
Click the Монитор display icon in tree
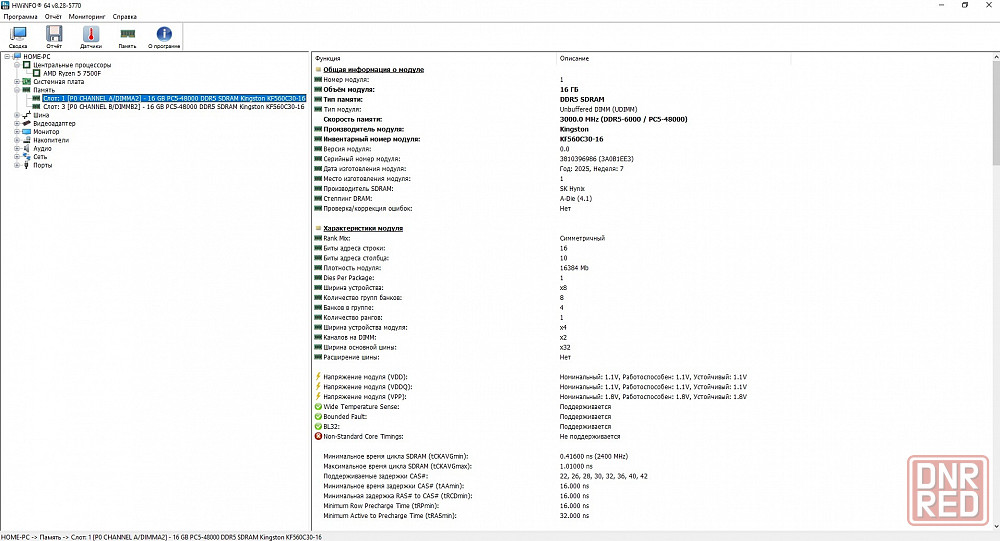(x=27, y=131)
